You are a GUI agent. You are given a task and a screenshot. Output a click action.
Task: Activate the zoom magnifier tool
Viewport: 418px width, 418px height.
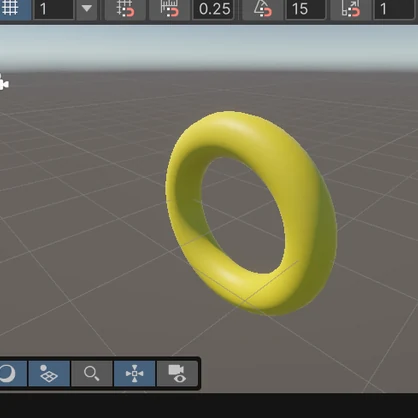pyautogui.click(x=92, y=373)
